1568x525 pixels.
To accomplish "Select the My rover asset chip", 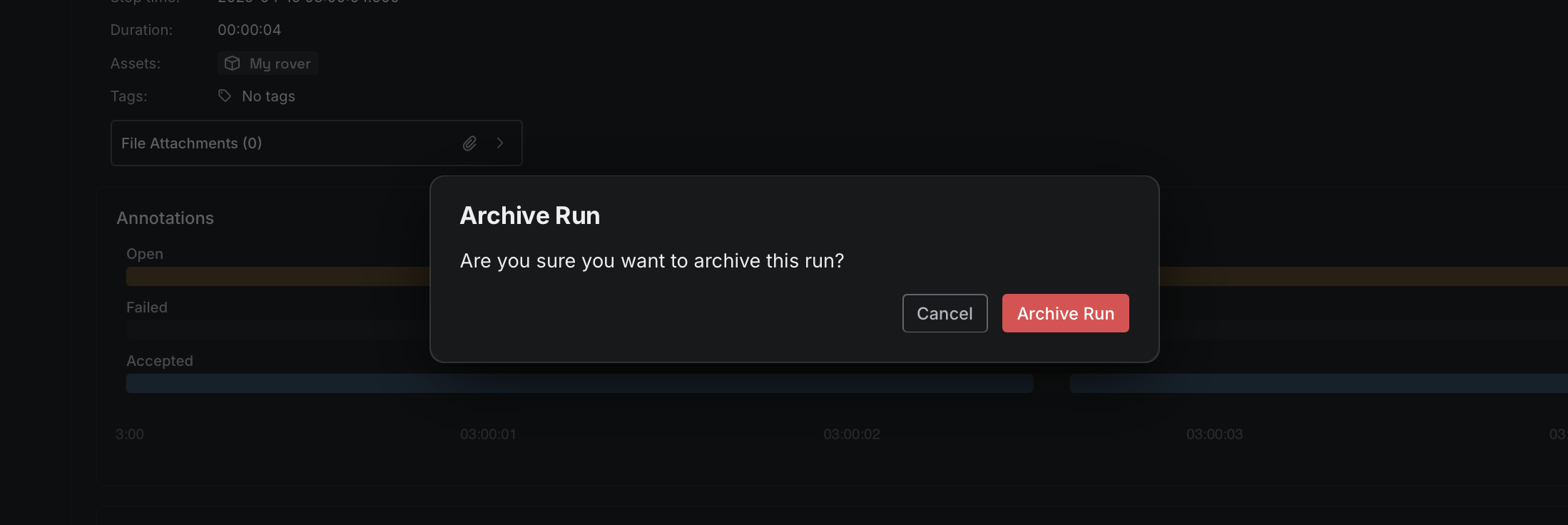I will (268, 63).
